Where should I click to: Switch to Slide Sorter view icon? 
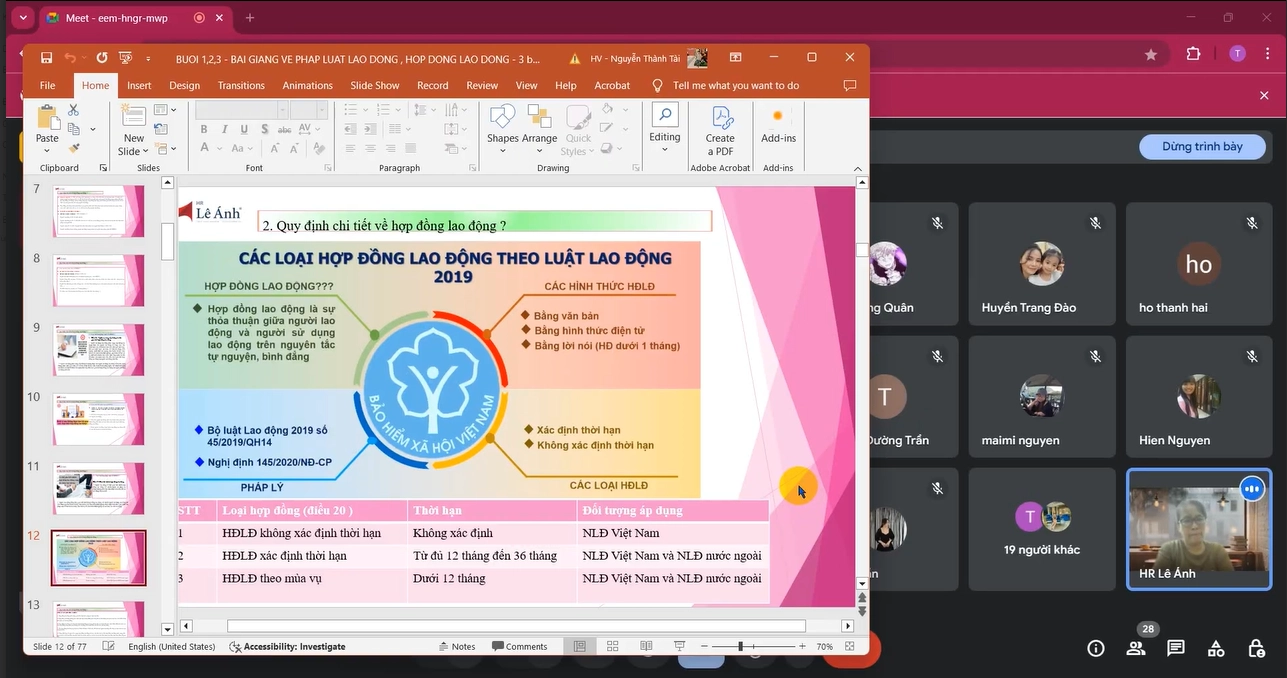coord(613,647)
